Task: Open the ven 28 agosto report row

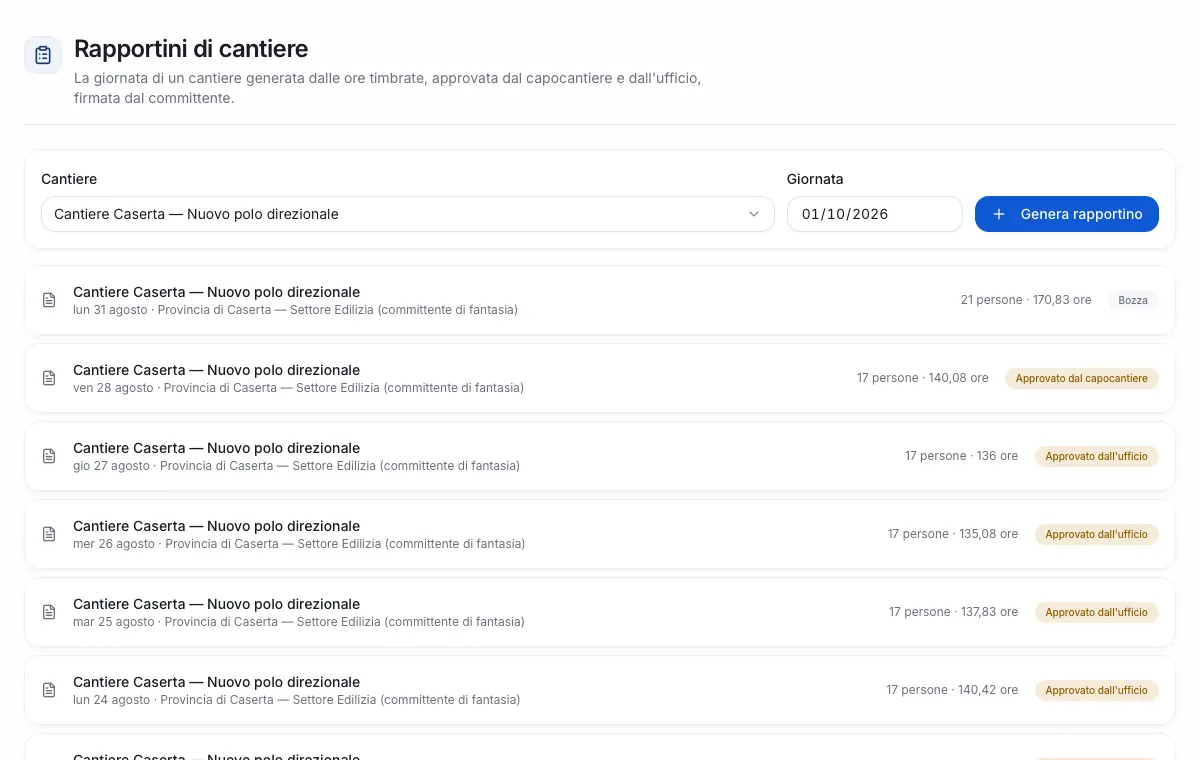Action: [x=600, y=378]
